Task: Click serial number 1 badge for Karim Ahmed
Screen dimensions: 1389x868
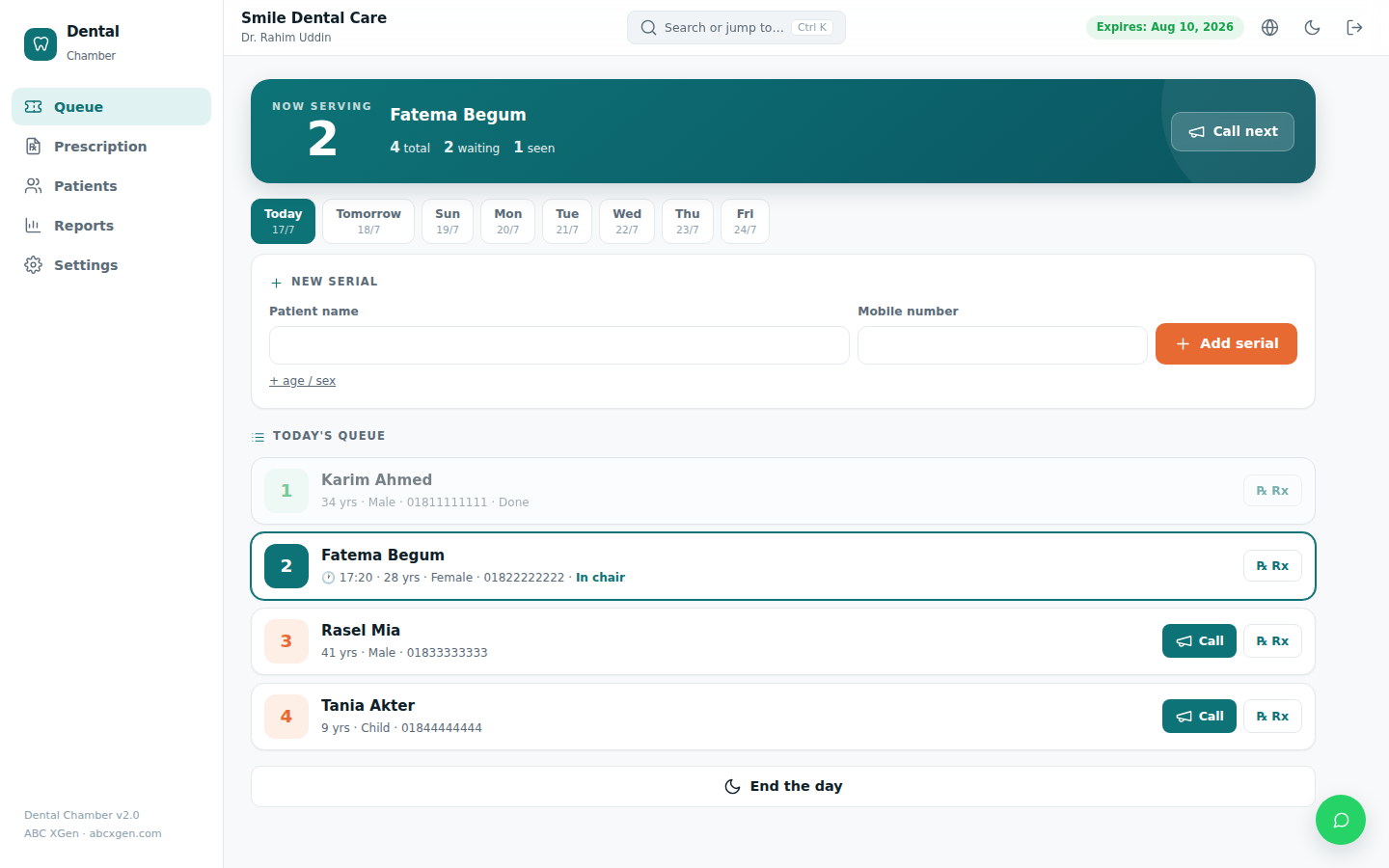Action: pyautogui.click(x=286, y=491)
